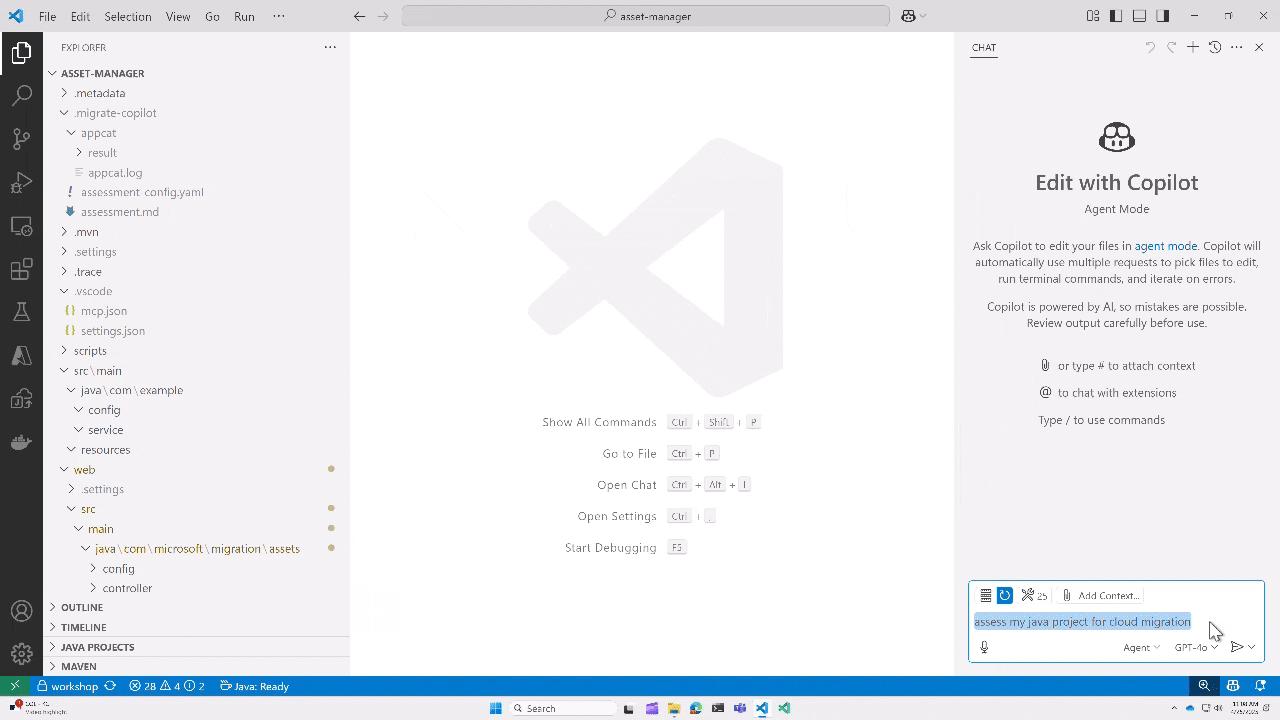1280x720 pixels.
Task: Click errors and warnings status indicator
Action: [x=166, y=686]
